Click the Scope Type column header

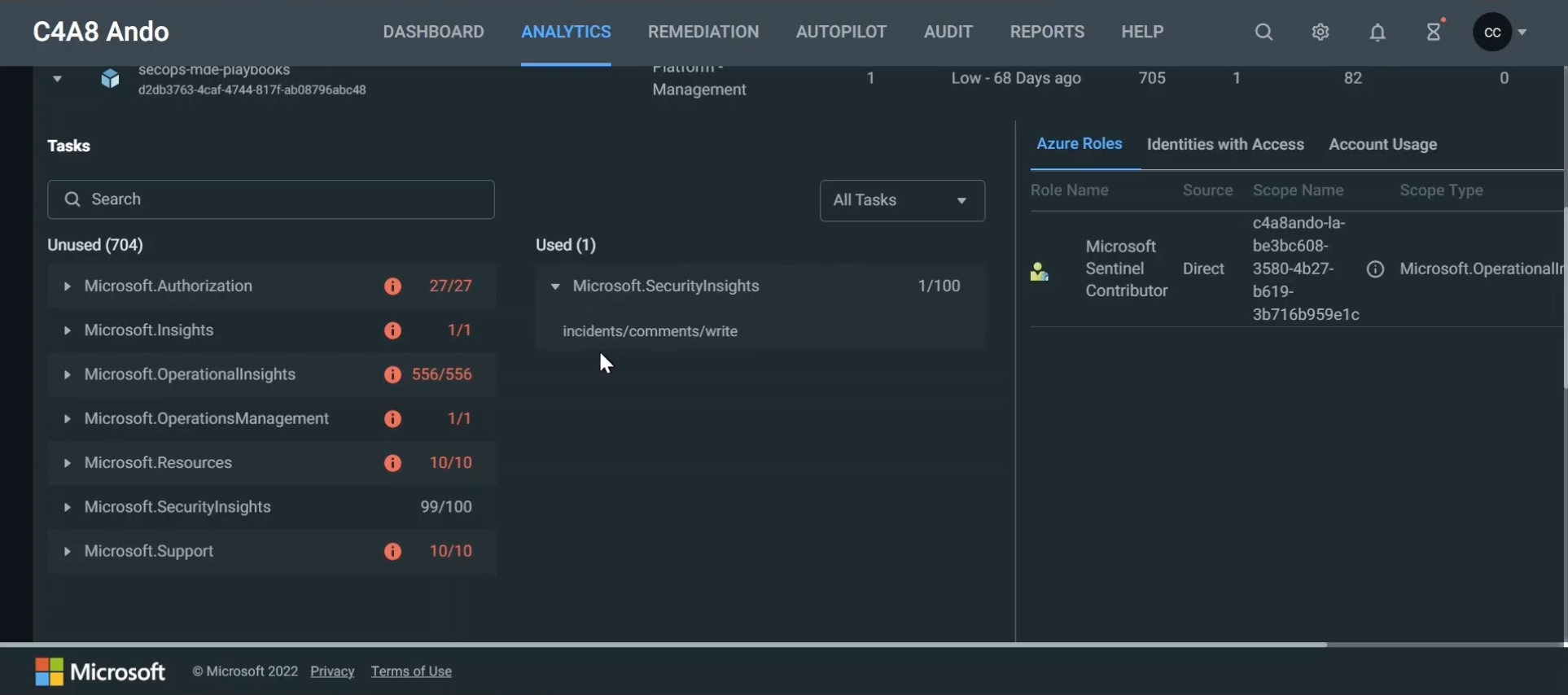coord(1442,190)
